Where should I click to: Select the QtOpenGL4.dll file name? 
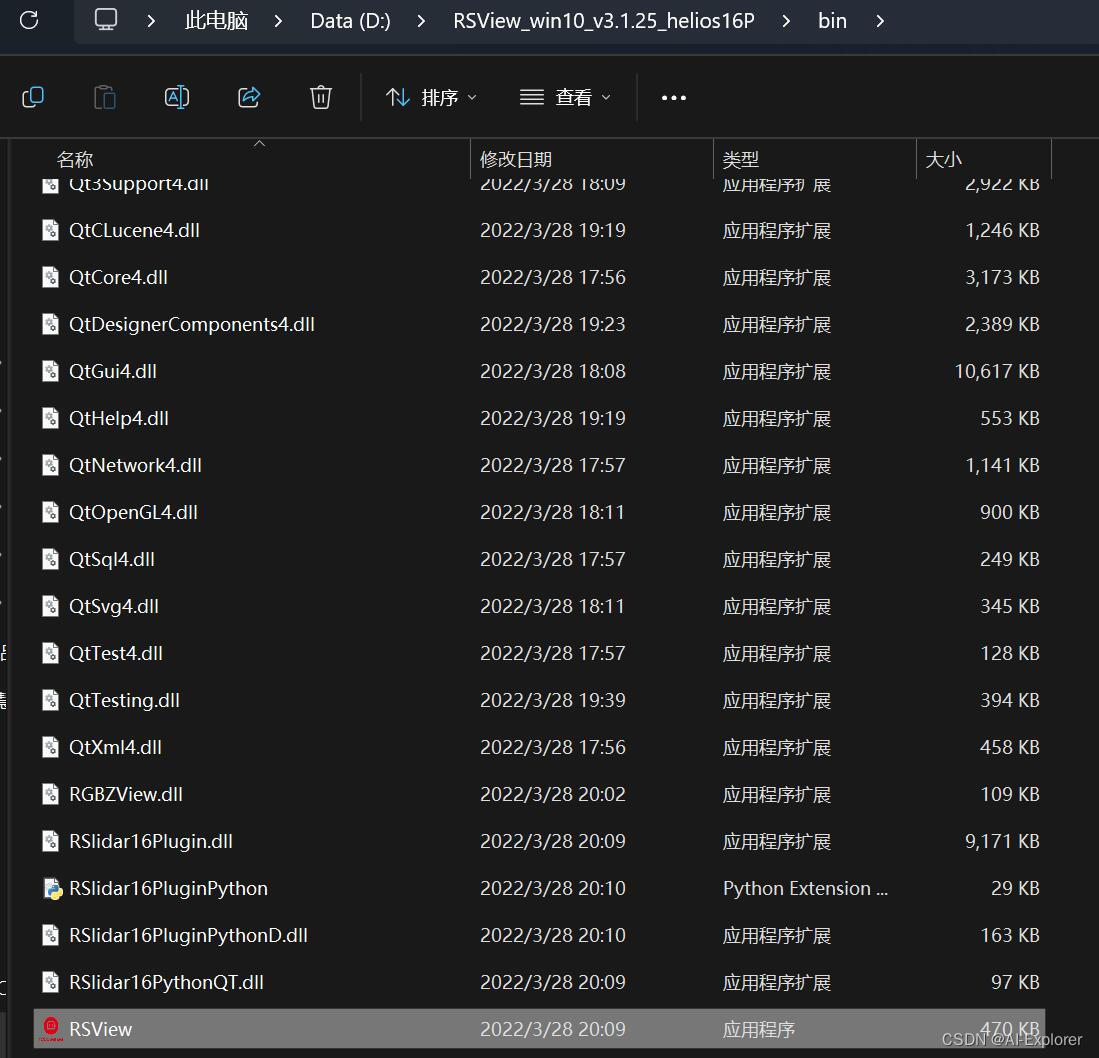[x=133, y=512]
